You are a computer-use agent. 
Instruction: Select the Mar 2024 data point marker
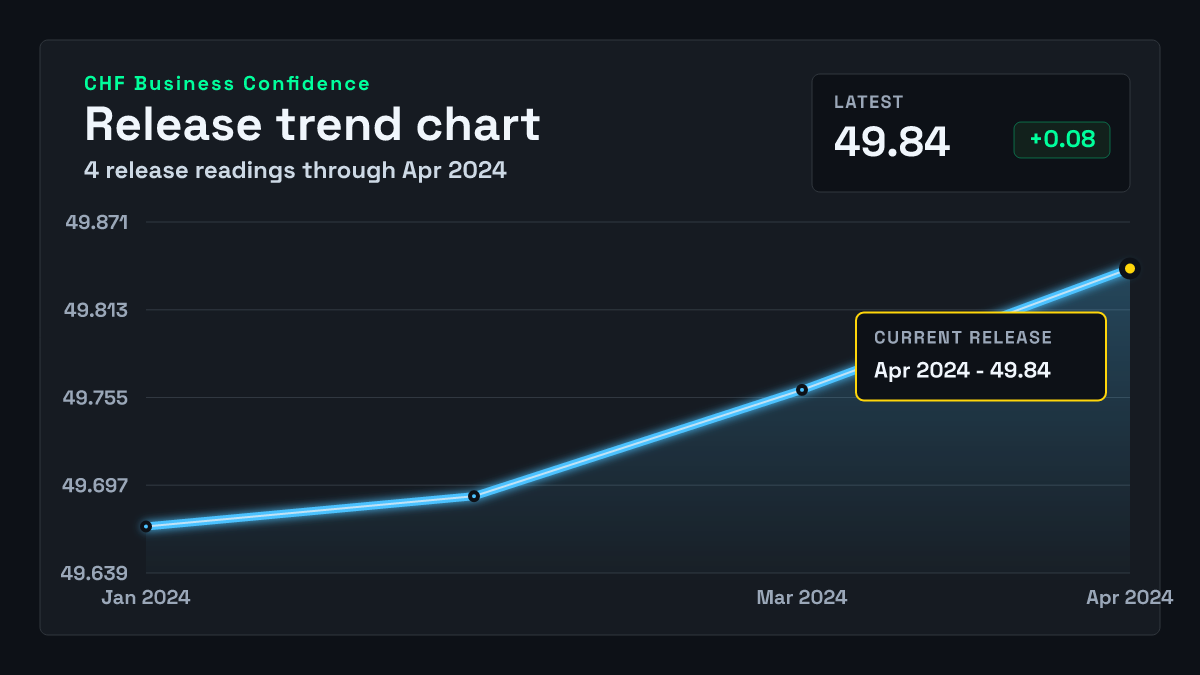[802, 390]
